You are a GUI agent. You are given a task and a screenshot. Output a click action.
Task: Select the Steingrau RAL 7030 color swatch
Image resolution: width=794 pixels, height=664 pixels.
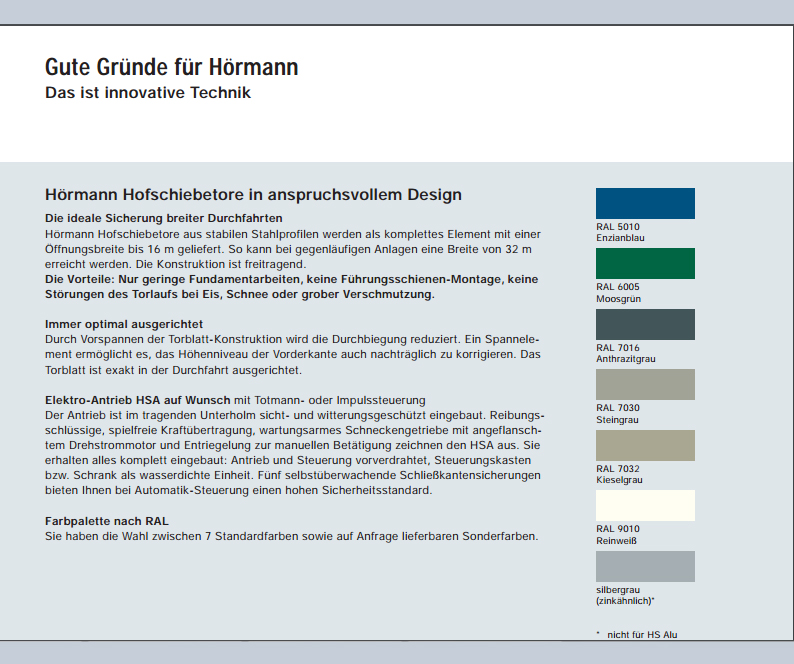[645, 384]
